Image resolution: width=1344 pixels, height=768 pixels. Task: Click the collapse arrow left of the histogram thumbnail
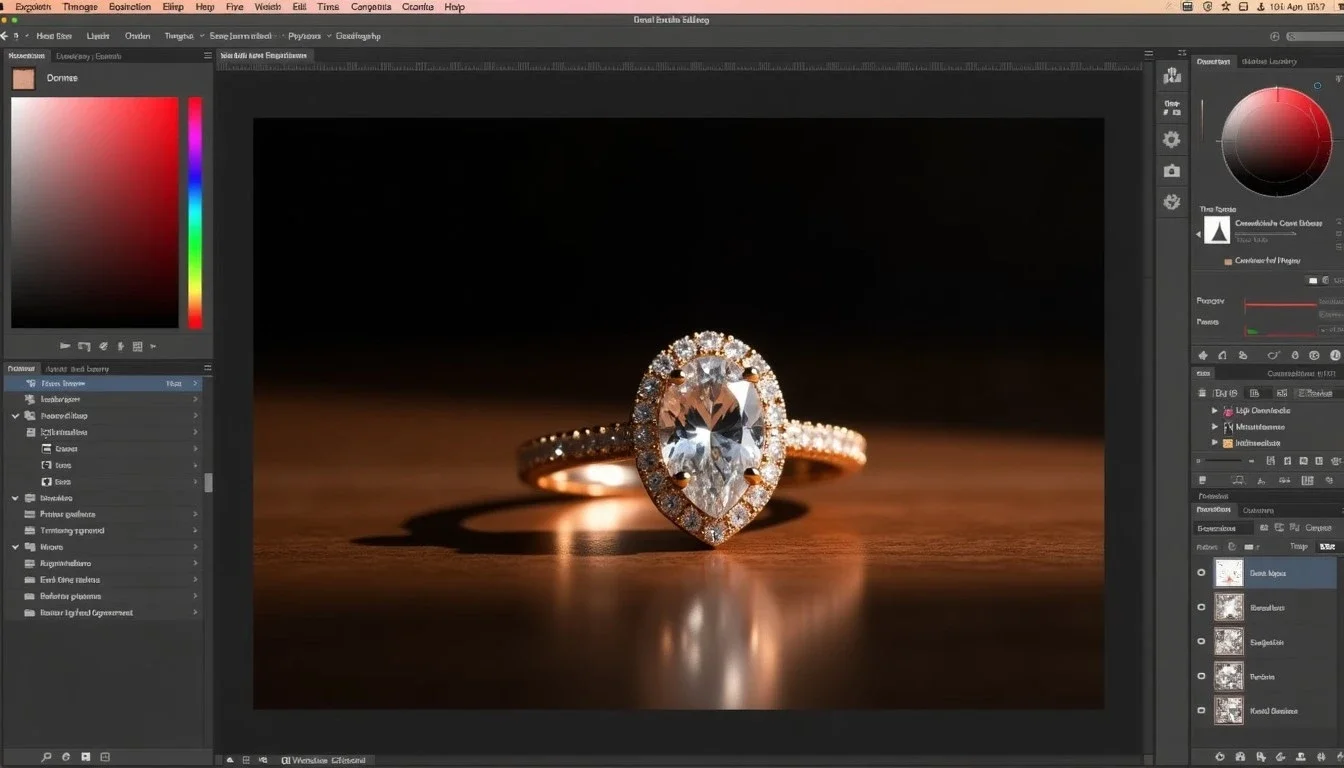click(1198, 235)
